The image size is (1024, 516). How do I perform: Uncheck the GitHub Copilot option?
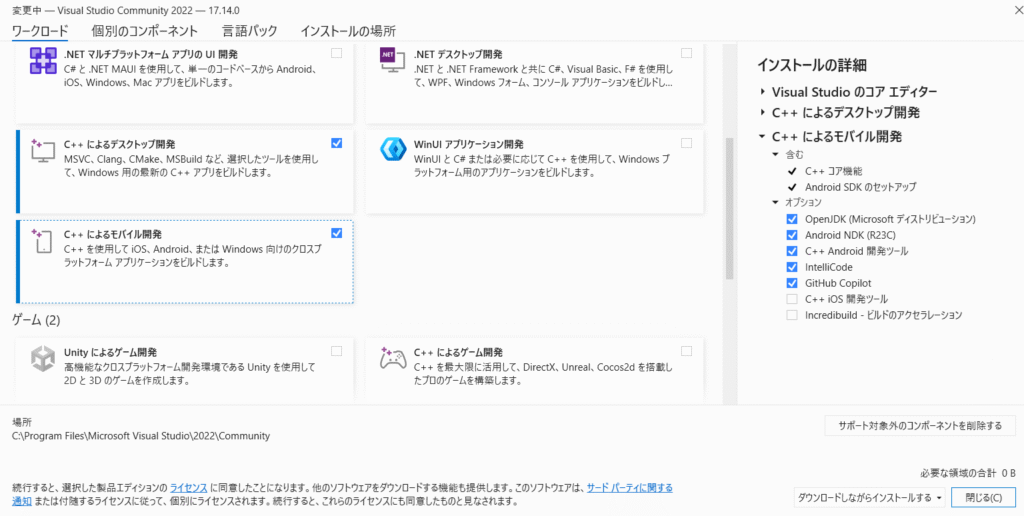(792, 283)
